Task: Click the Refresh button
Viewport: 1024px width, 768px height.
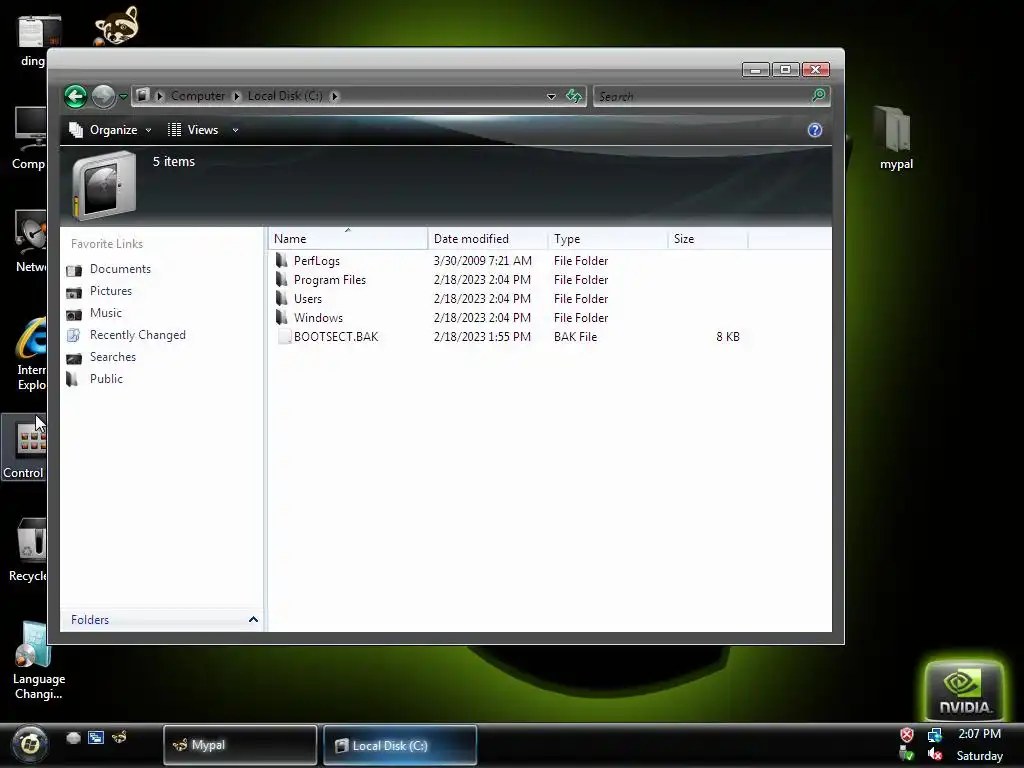Action: [574, 96]
